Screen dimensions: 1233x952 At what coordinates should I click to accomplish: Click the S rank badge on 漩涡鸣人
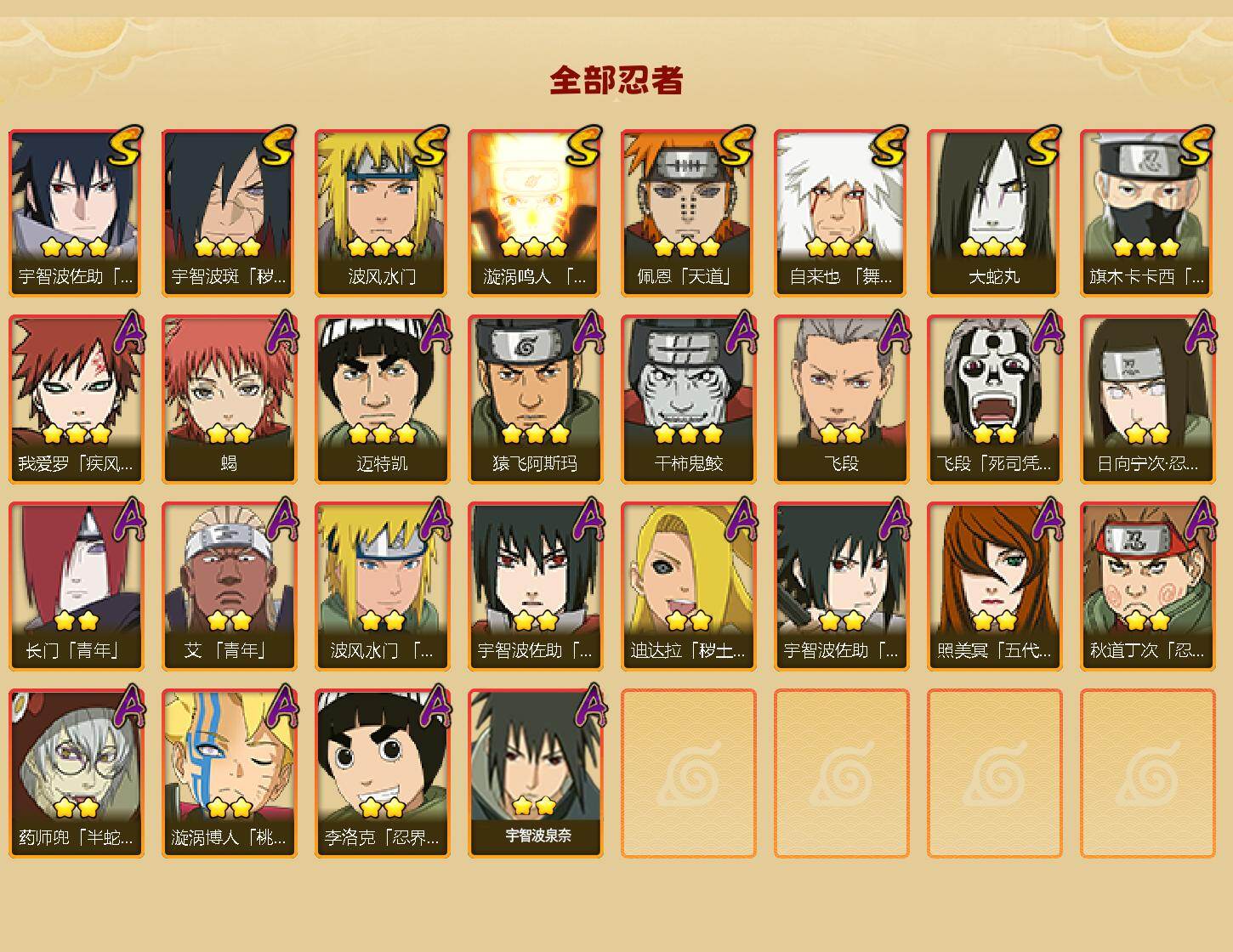[x=584, y=146]
